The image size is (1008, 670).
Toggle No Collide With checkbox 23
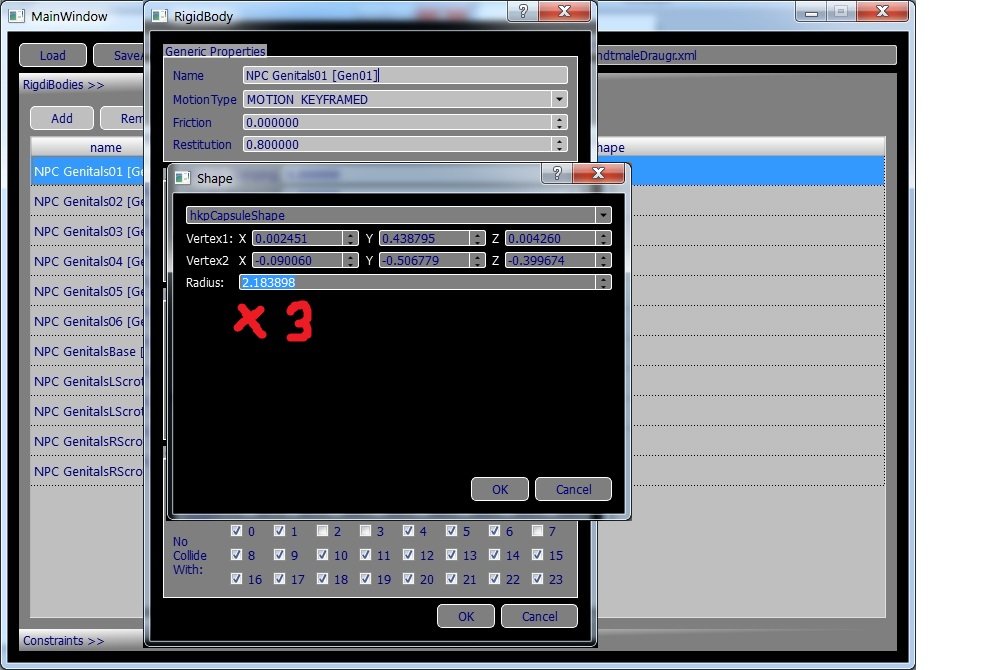tap(537, 578)
